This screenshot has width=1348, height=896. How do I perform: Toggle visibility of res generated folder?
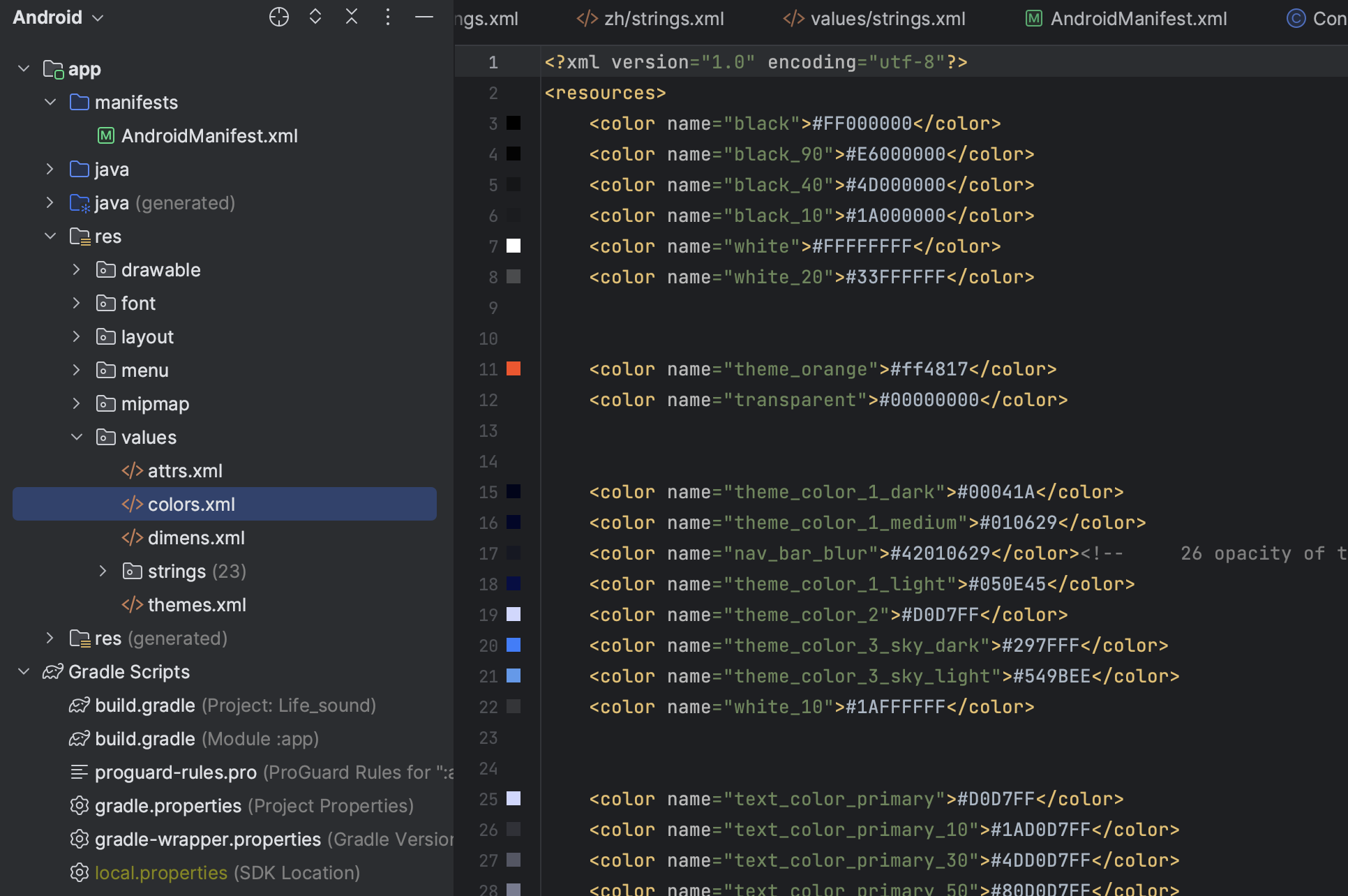(x=49, y=637)
